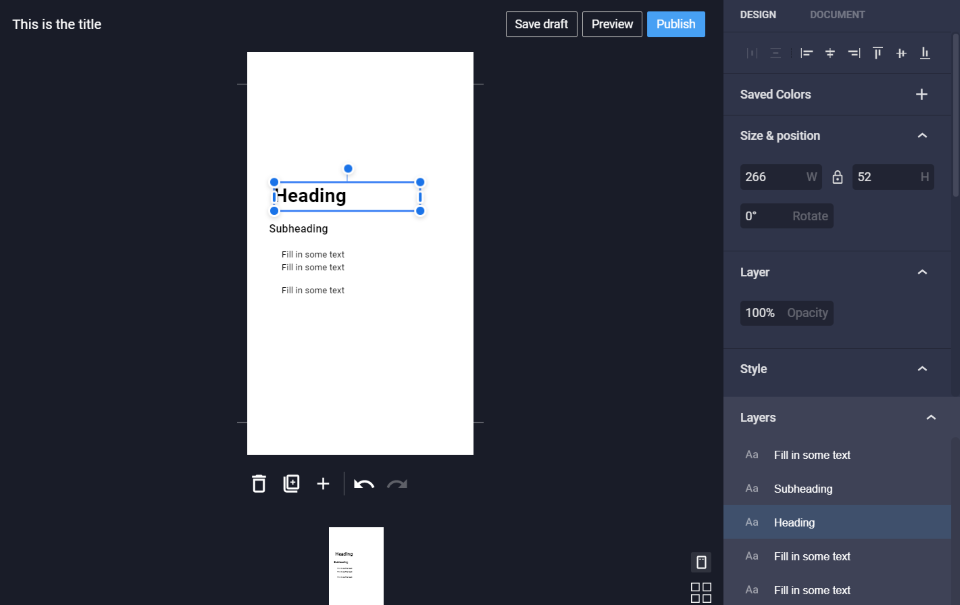Collapse the Size & position section
960x605 pixels.
[922, 135]
